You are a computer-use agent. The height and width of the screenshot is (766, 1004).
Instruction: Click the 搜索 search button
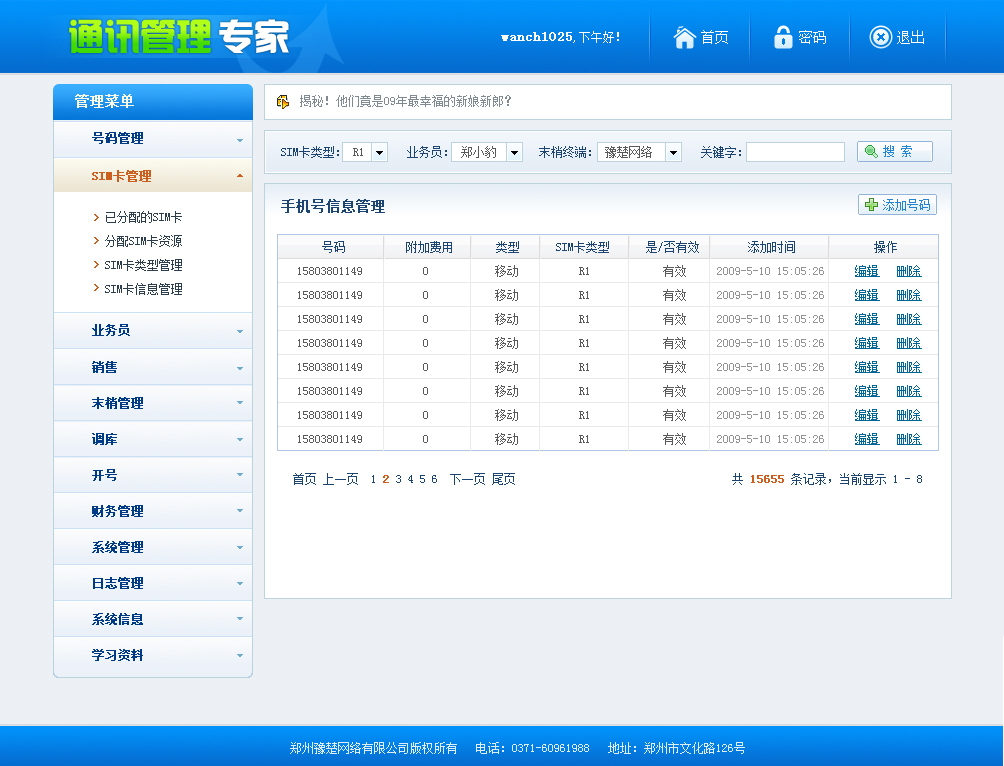(895, 151)
